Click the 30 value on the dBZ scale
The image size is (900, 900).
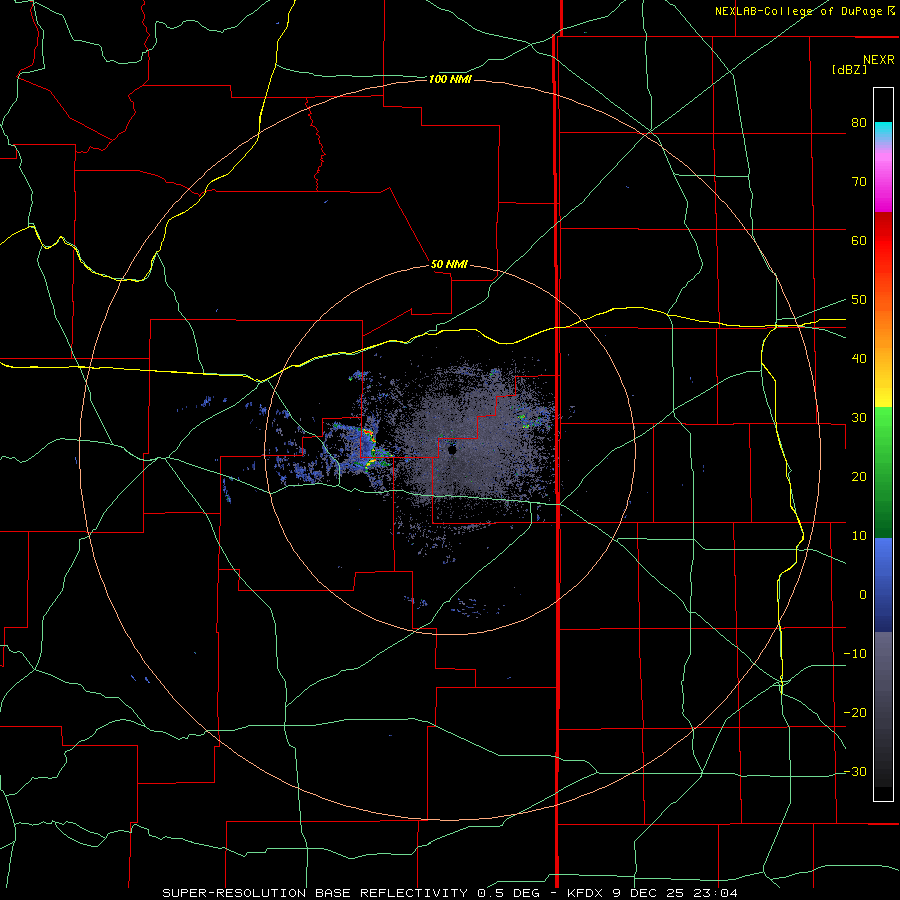[x=859, y=418]
